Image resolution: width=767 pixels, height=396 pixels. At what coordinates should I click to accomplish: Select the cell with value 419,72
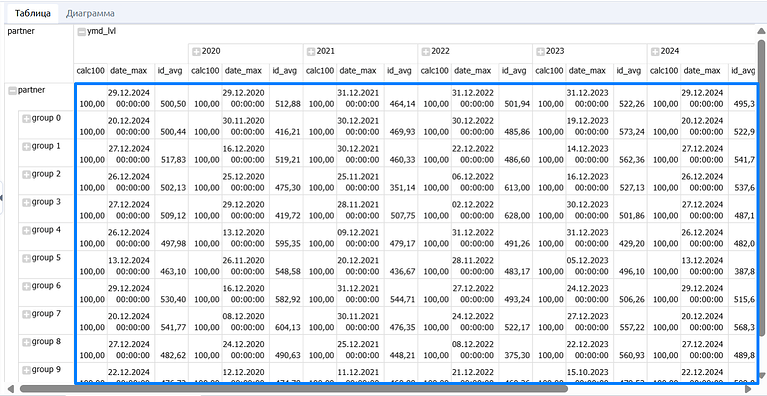pos(286,209)
